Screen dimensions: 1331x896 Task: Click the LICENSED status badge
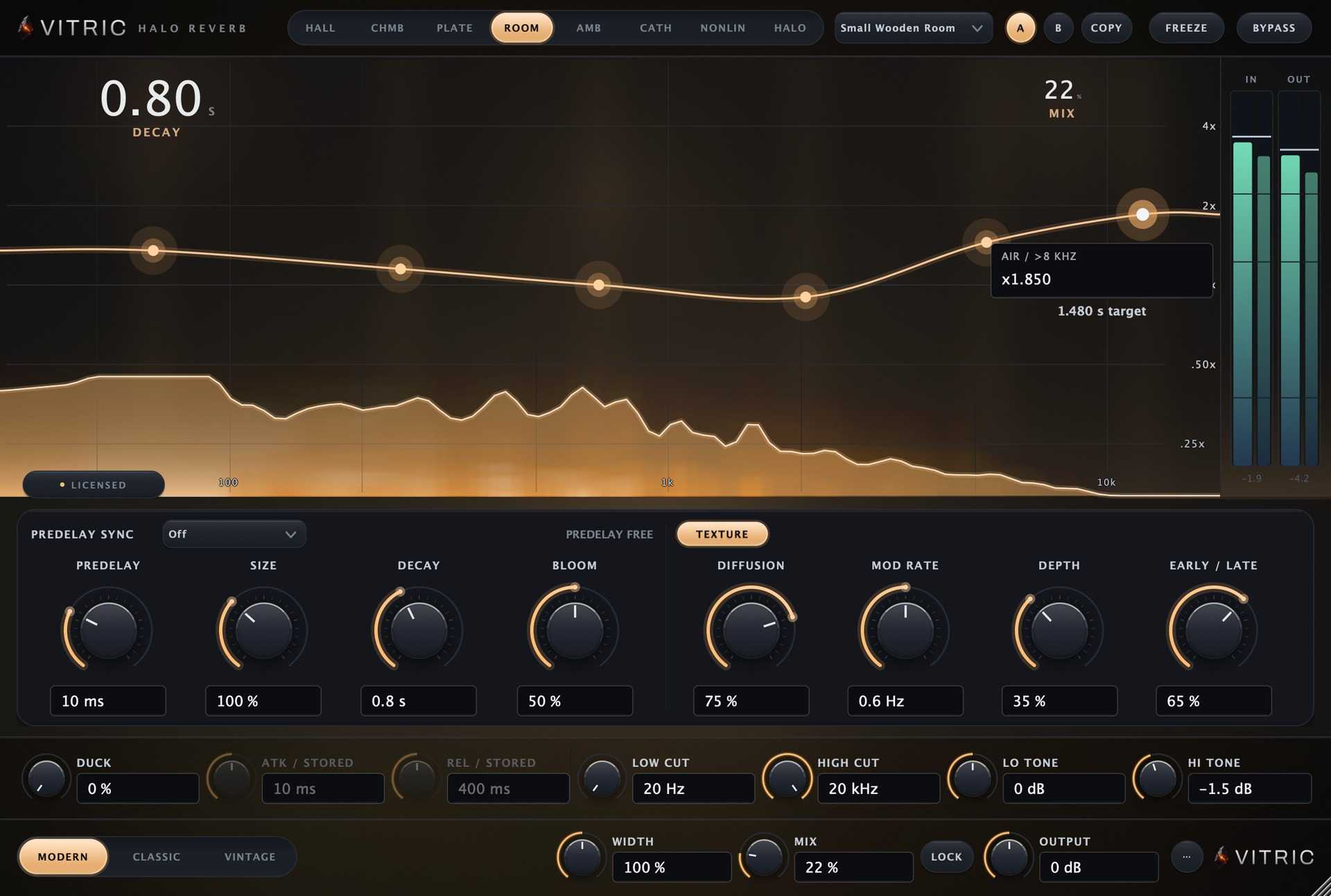[x=94, y=484]
